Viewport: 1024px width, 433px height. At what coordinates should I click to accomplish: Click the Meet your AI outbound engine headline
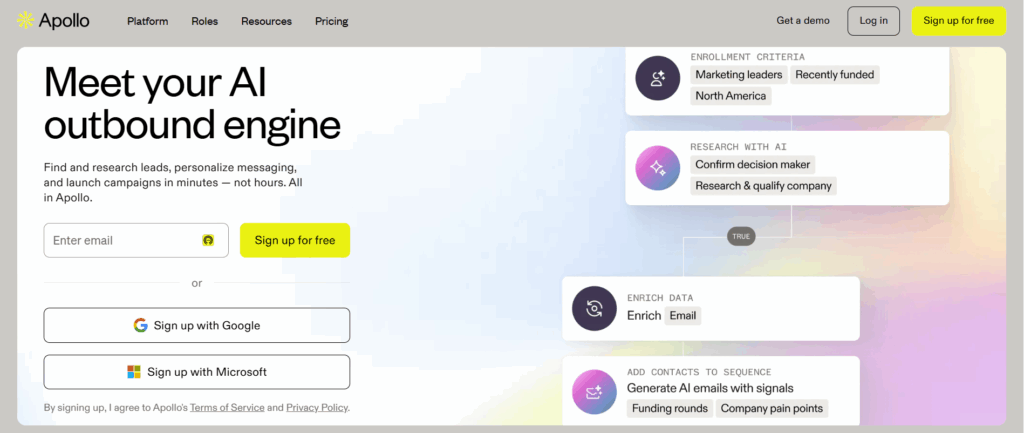pos(192,103)
